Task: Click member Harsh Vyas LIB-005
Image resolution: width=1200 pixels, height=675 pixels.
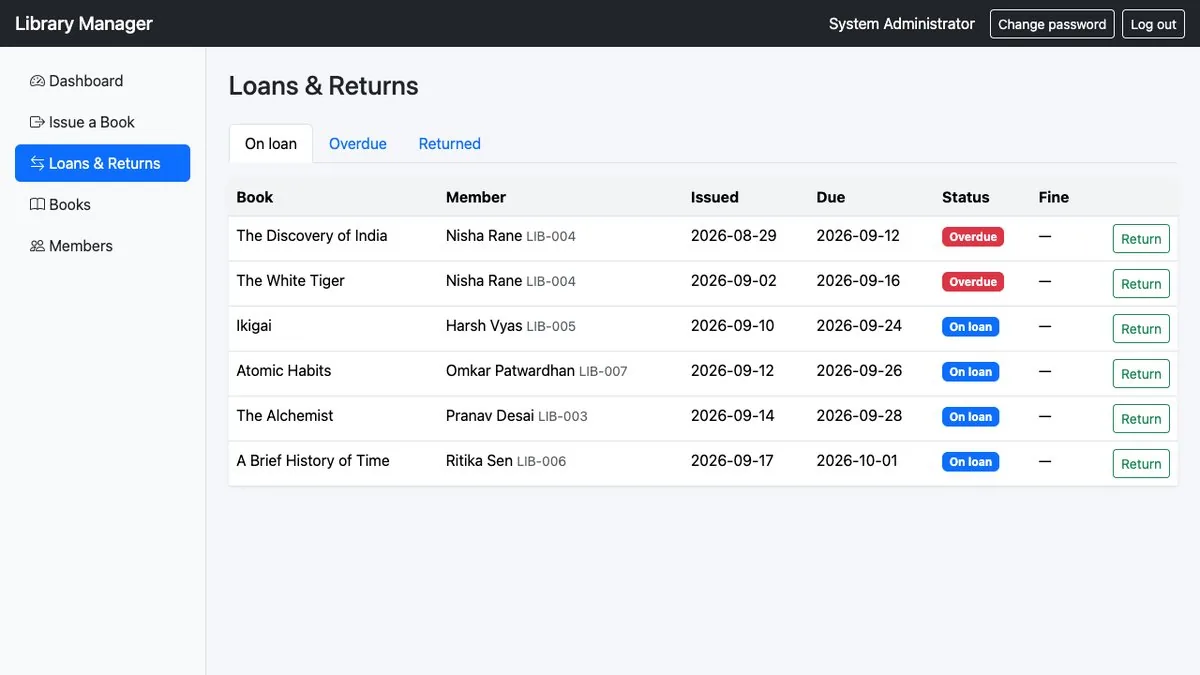Action: (511, 326)
